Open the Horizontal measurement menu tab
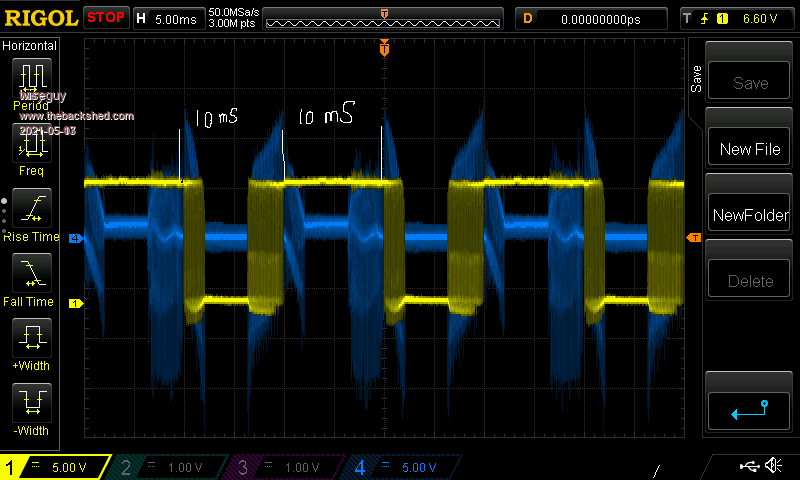Screen dimensions: 800x480 coord(30,46)
